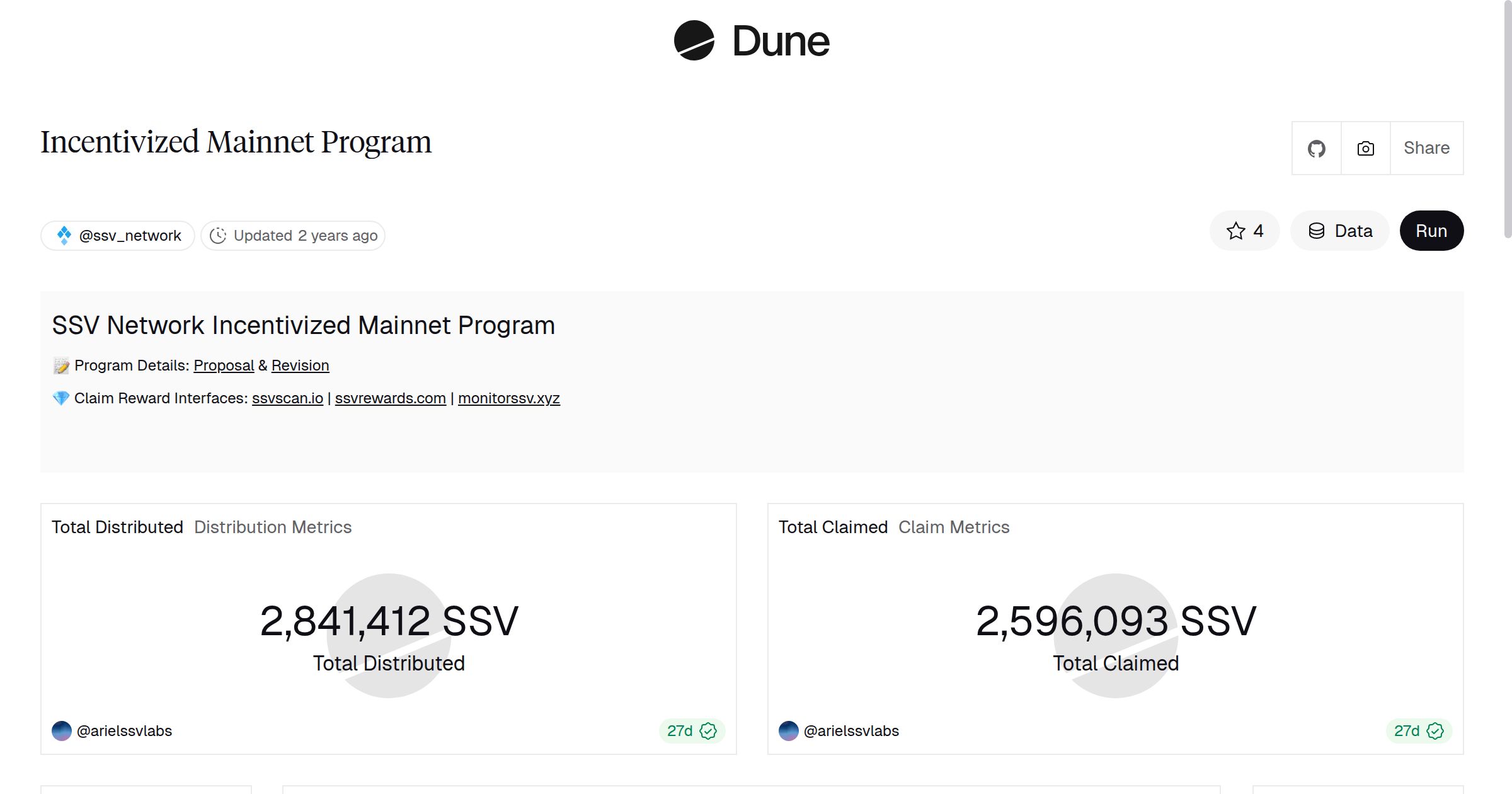Open @arielssvlabs under Total Distributed

[x=124, y=731]
